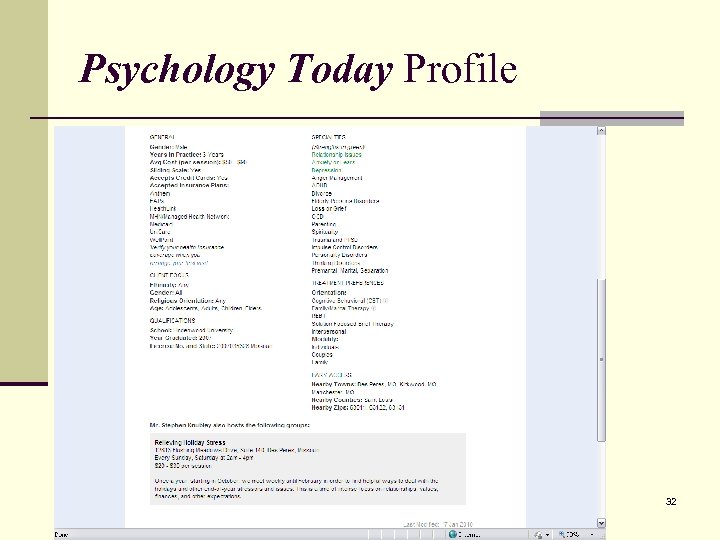The image size is (720, 540).
Task: Click the 'OCD' specialty text
Action: tap(317, 216)
